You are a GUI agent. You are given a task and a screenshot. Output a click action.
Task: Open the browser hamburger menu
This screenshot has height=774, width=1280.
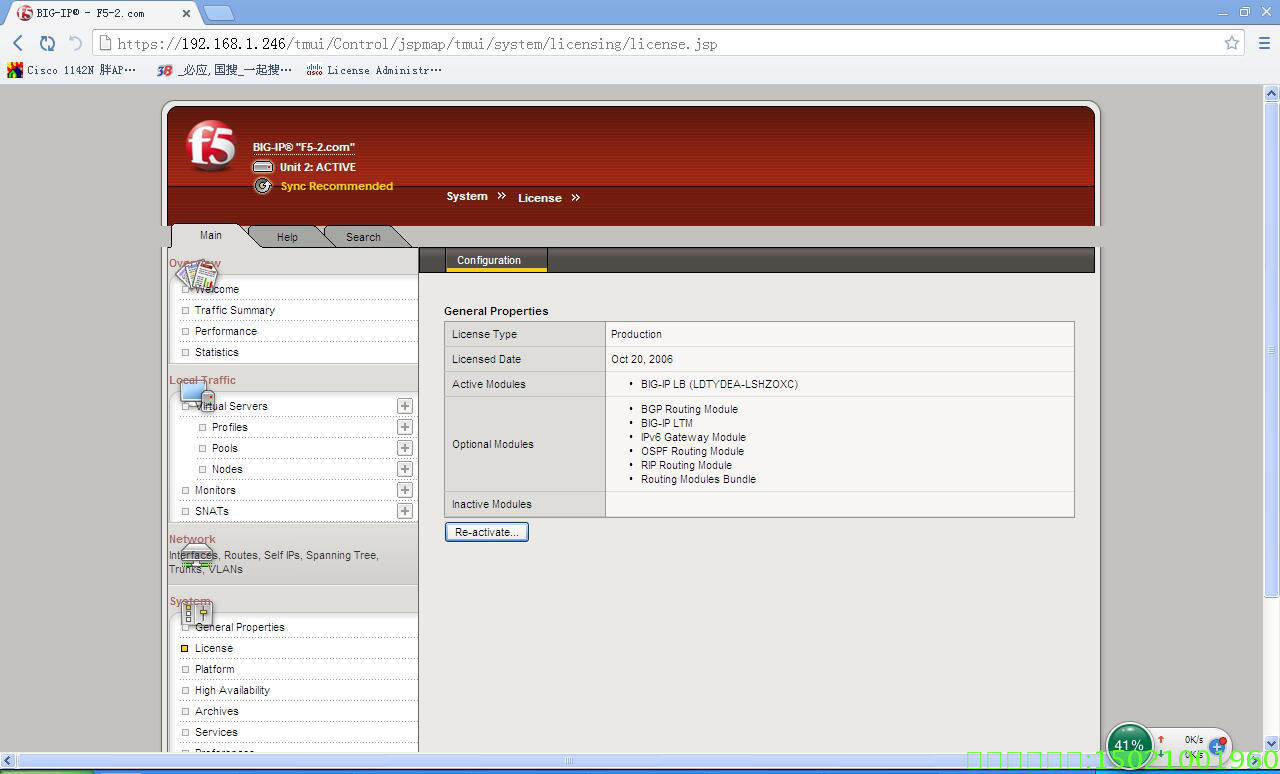coord(1264,43)
